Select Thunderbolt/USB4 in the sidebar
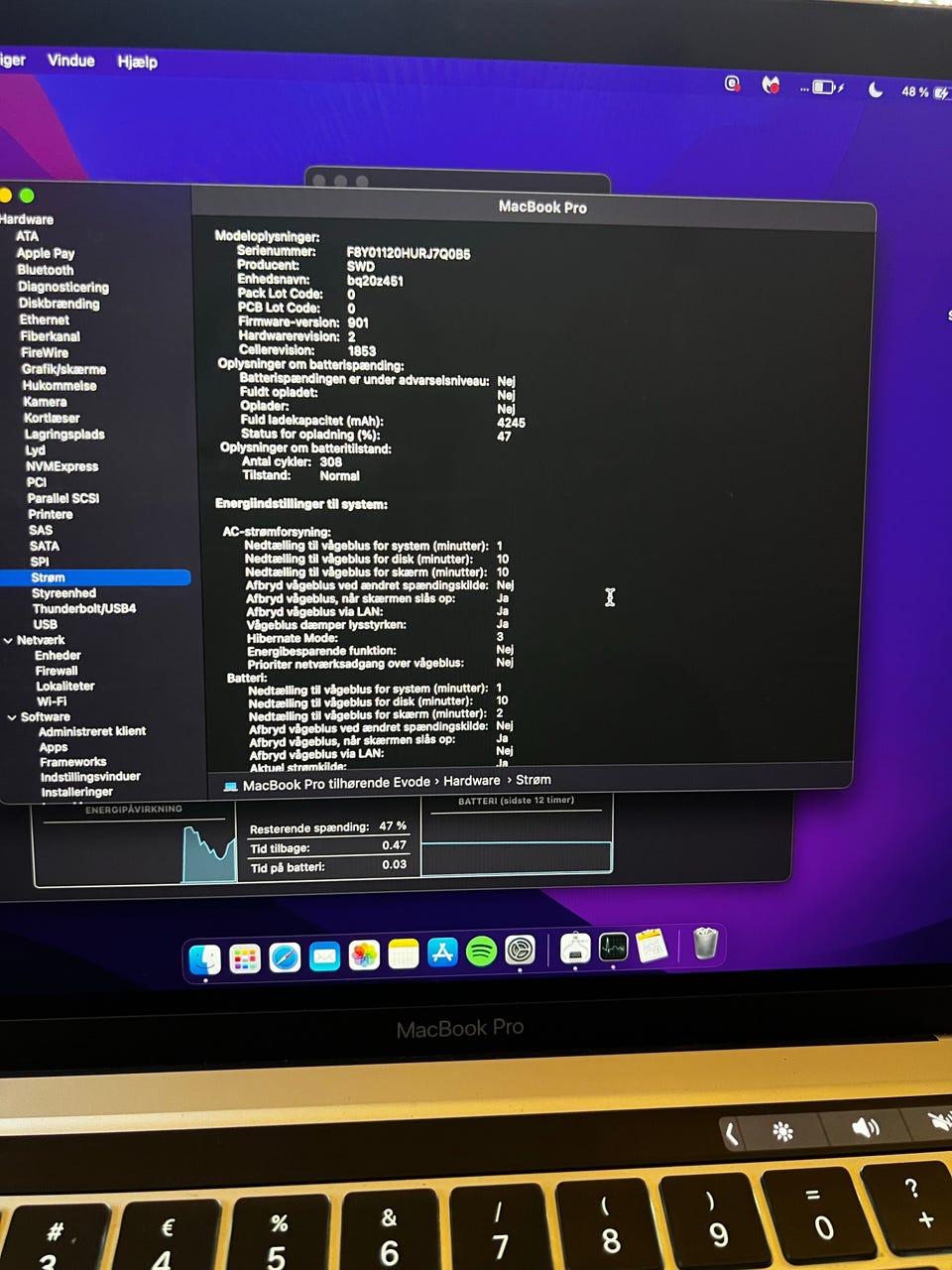 pyautogui.click(x=84, y=608)
